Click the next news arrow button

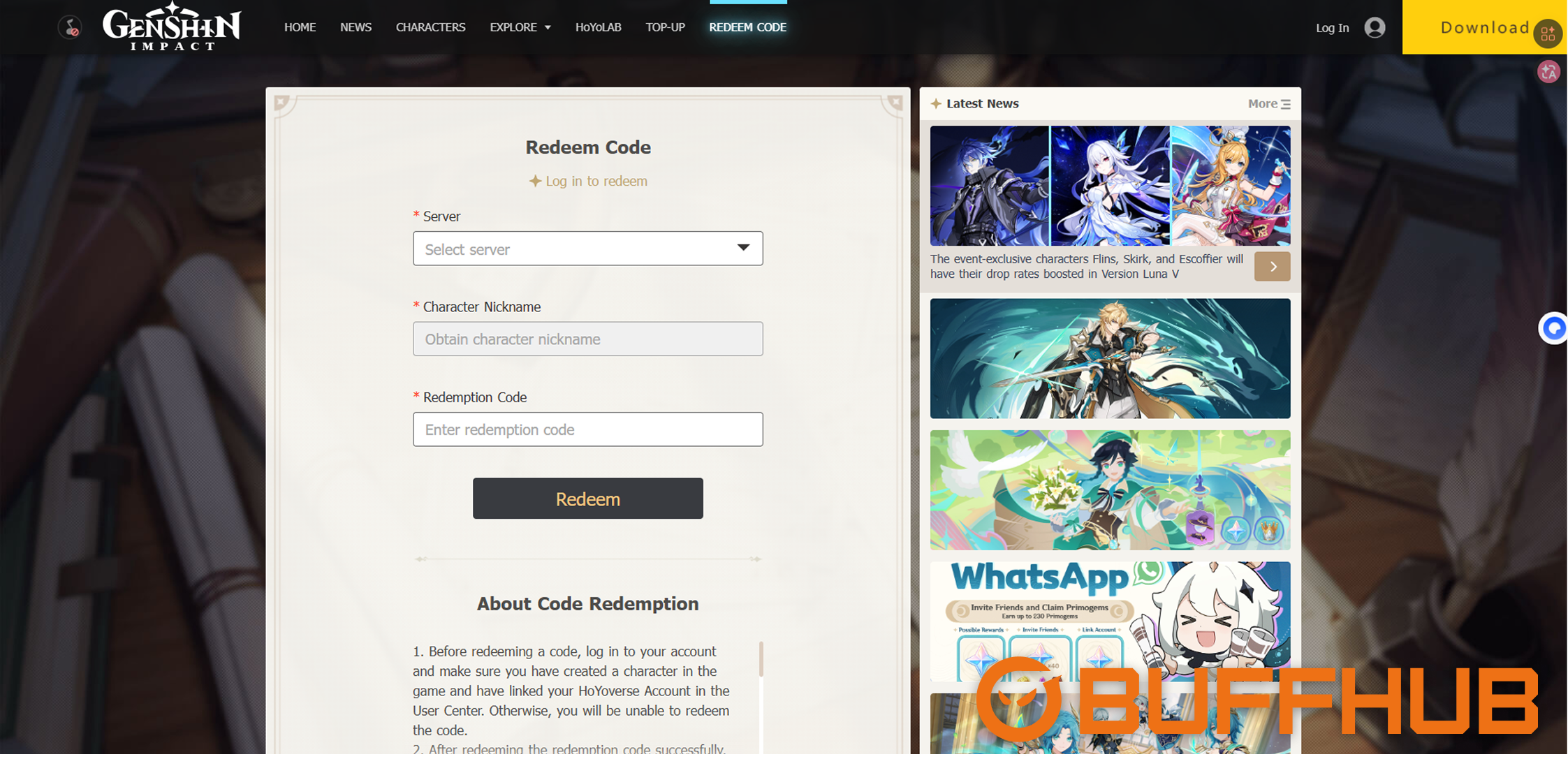pos(1272,266)
